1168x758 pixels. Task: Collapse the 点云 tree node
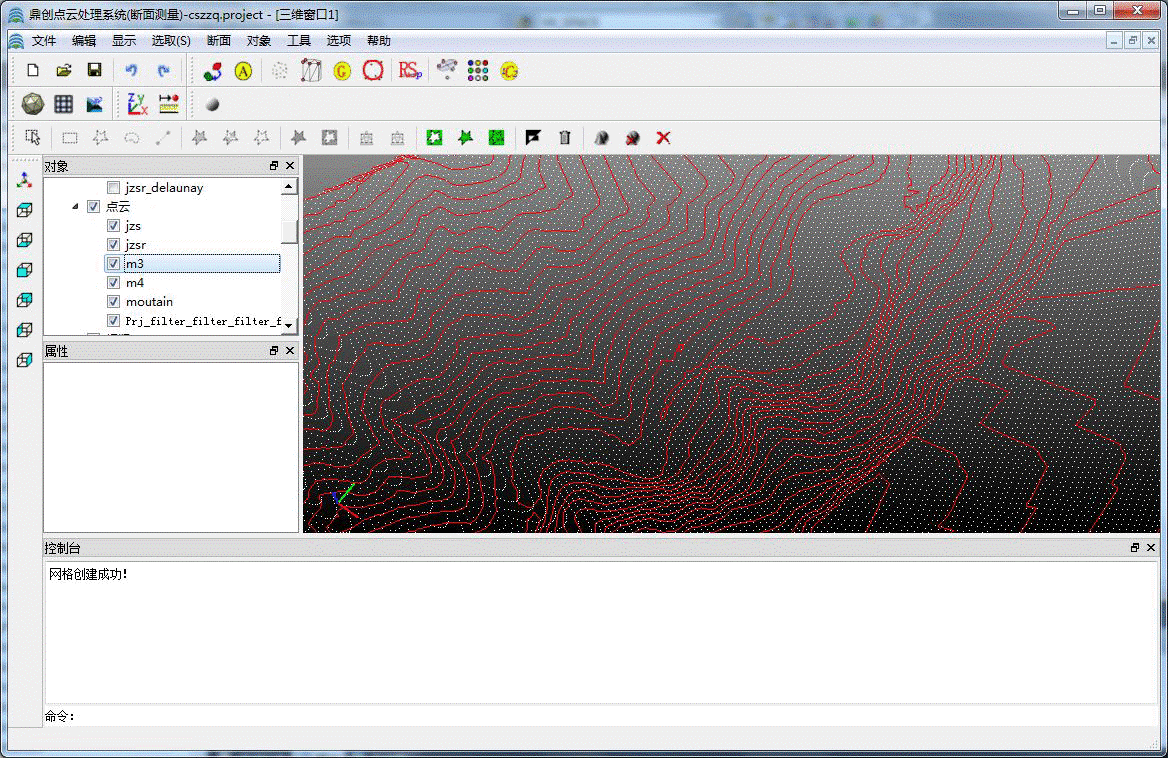pos(76,207)
